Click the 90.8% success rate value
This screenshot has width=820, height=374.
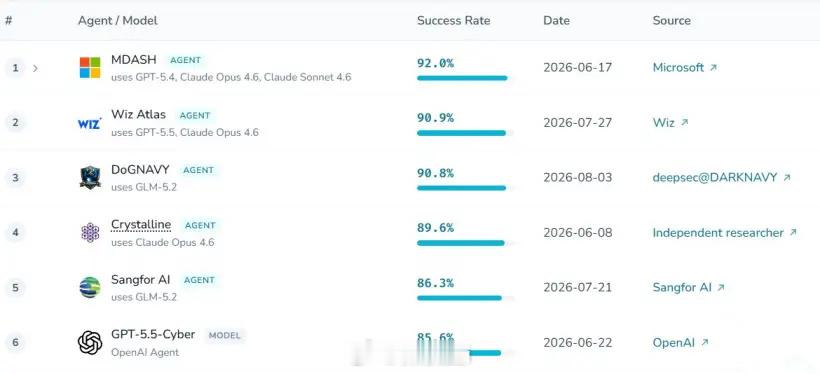coord(435,173)
